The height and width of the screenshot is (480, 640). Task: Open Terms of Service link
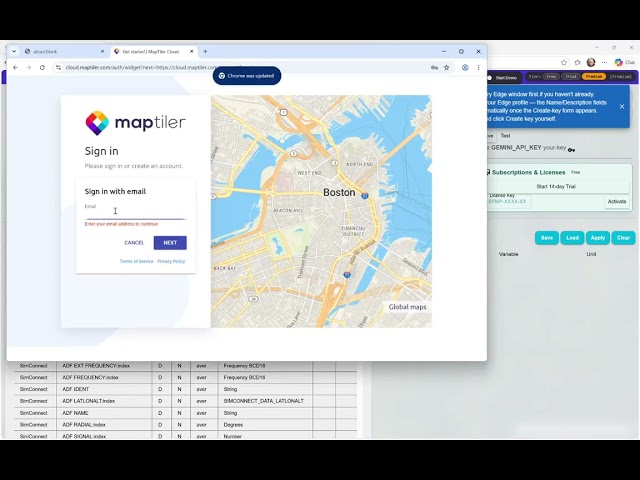[x=137, y=261]
